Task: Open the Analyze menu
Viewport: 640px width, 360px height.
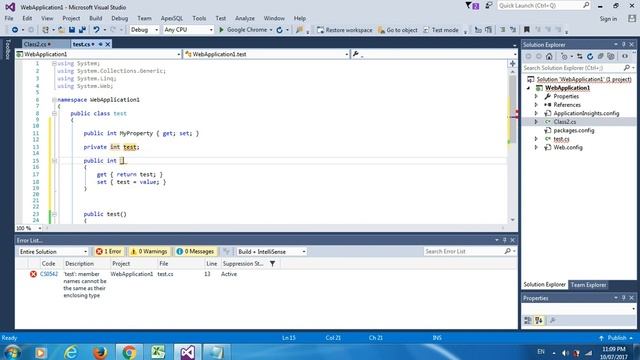Action: click(x=244, y=18)
